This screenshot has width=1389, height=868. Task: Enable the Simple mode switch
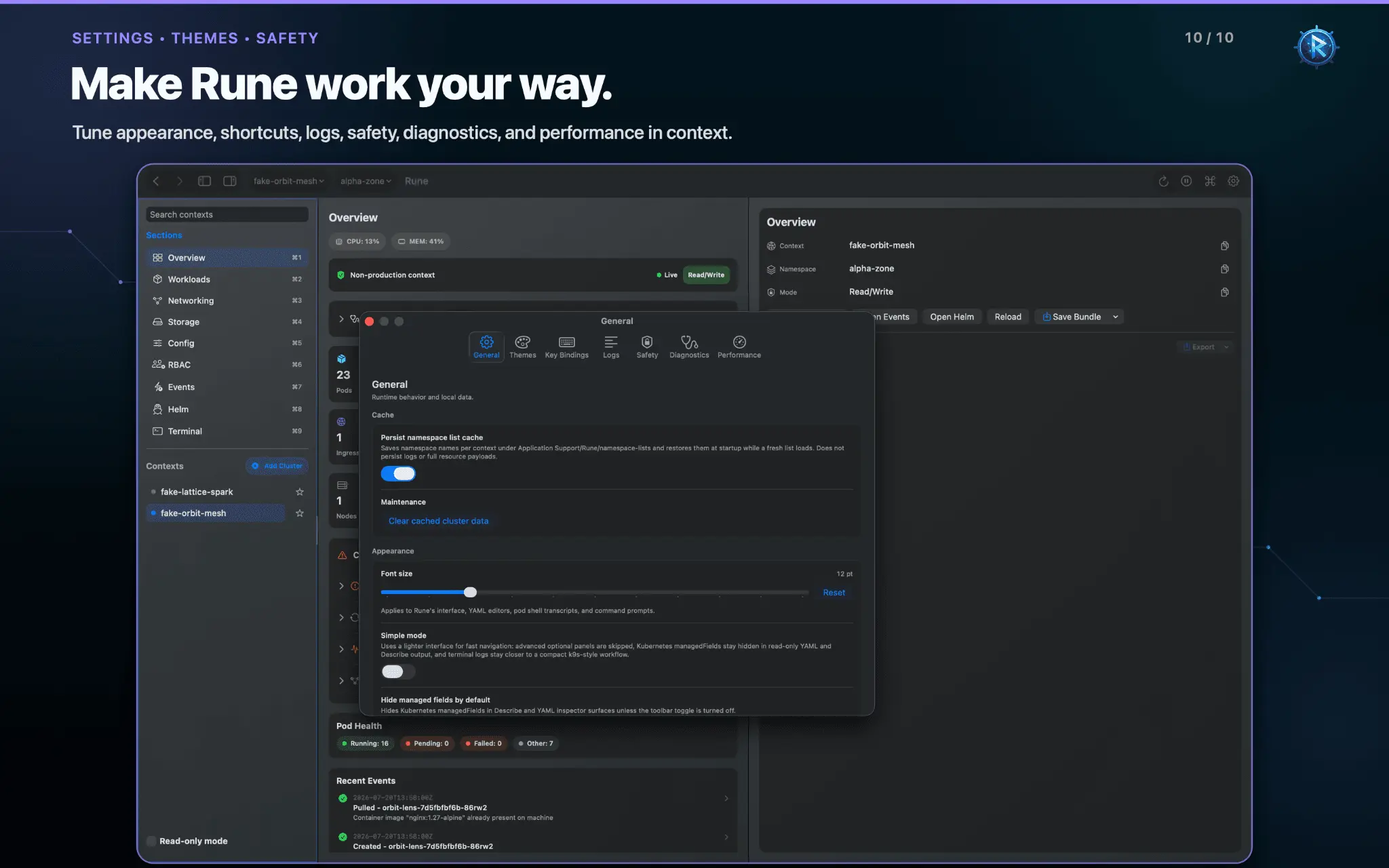pos(398,671)
